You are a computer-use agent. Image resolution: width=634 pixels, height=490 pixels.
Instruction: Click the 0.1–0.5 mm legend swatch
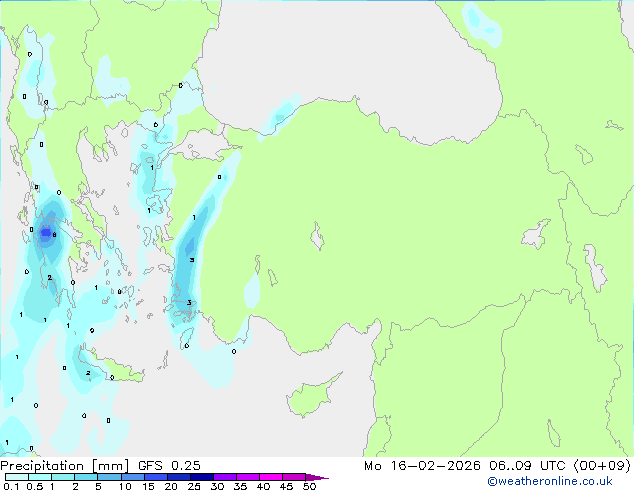click(17, 477)
